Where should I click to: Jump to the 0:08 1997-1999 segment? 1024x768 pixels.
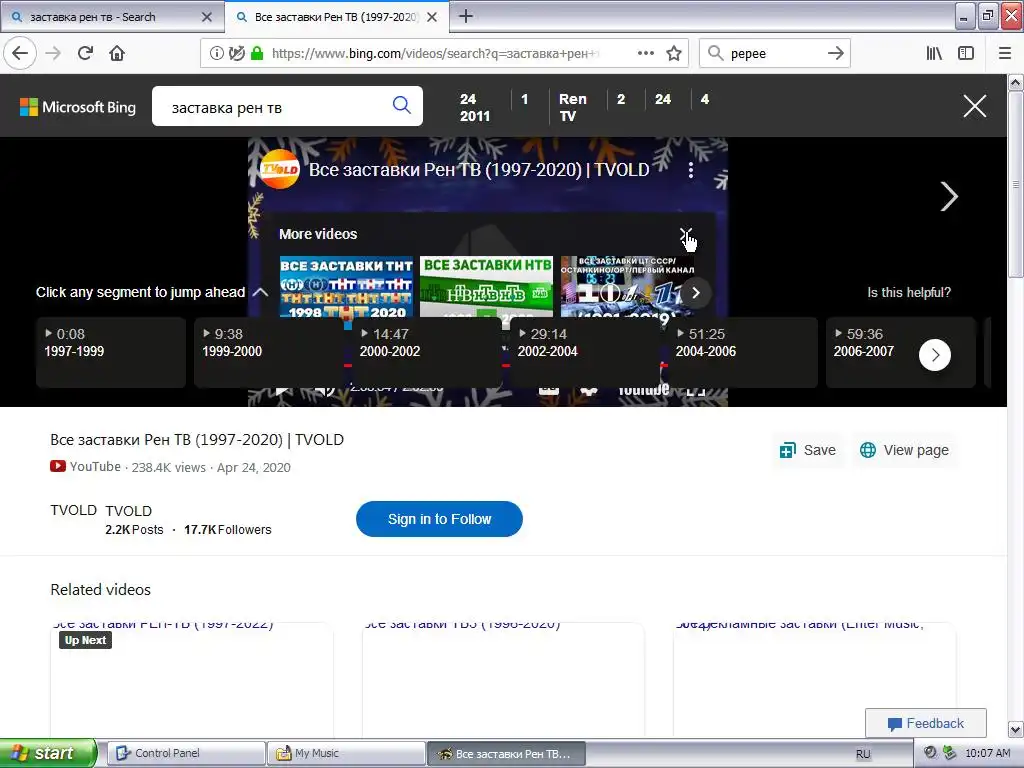111,353
